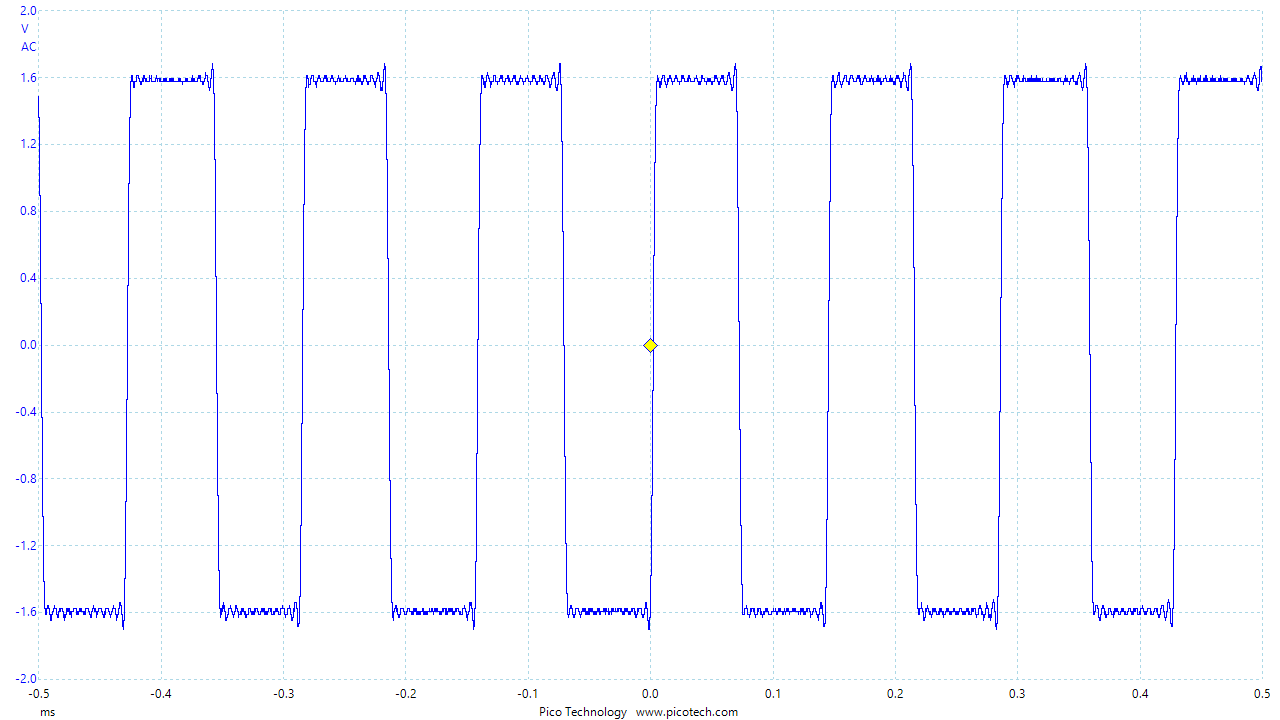The height and width of the screenshot is (720, 1280).
Task: Select the yellow diamond trigger marker
Action: (650, 345)
